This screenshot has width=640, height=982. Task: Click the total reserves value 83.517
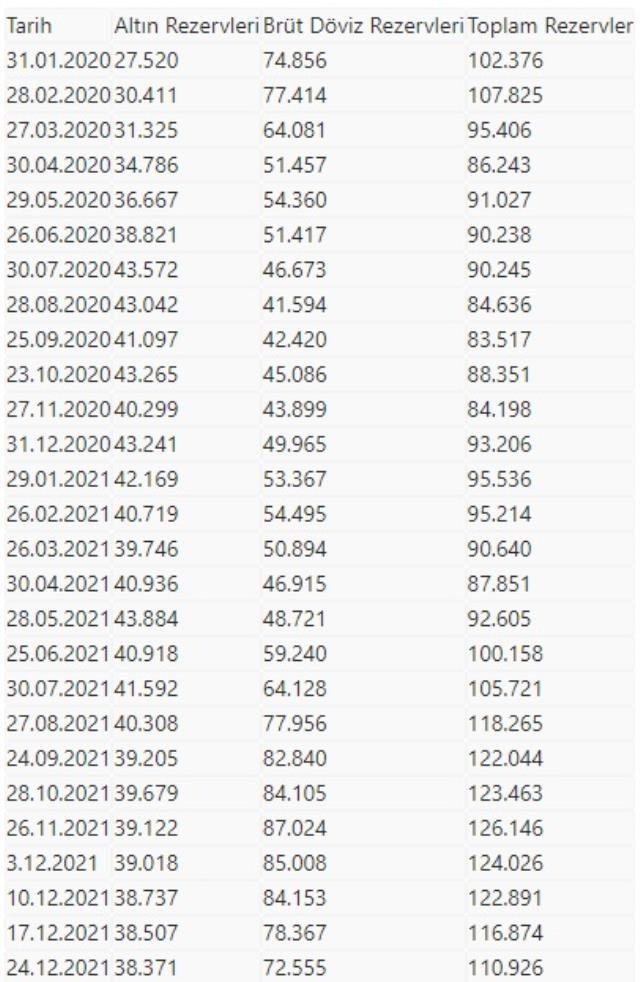coord(499,339)
